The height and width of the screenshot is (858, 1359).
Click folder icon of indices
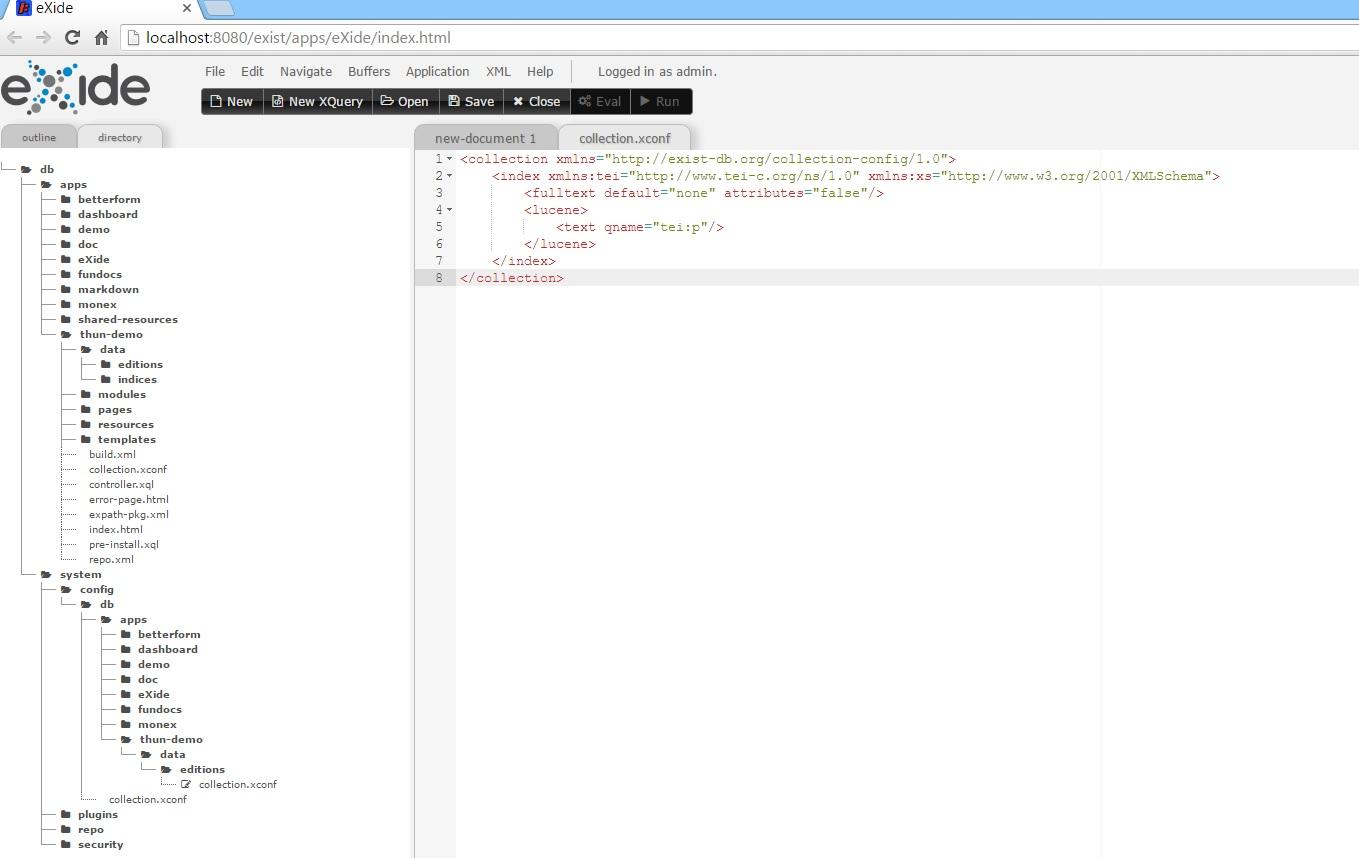coord(106,379)
